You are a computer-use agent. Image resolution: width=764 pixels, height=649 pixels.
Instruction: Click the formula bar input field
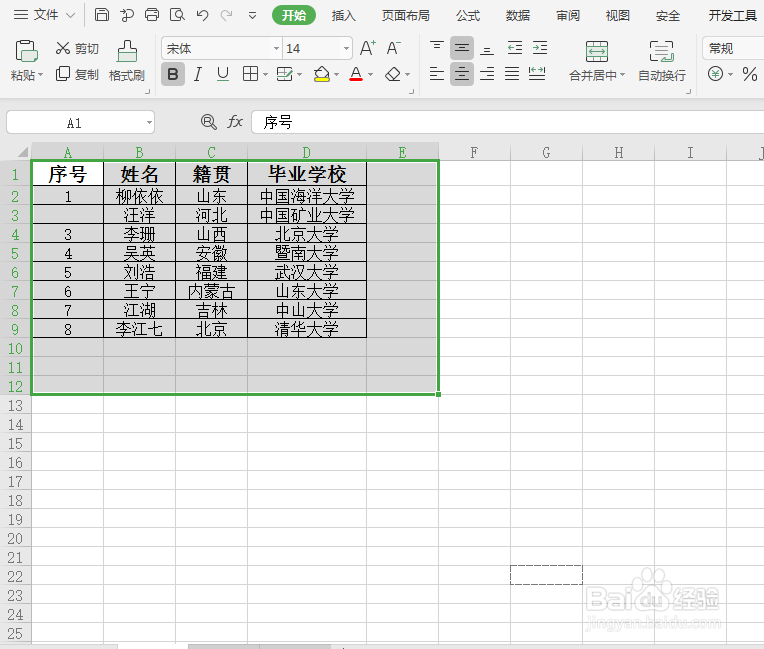(x=508, y=122)
